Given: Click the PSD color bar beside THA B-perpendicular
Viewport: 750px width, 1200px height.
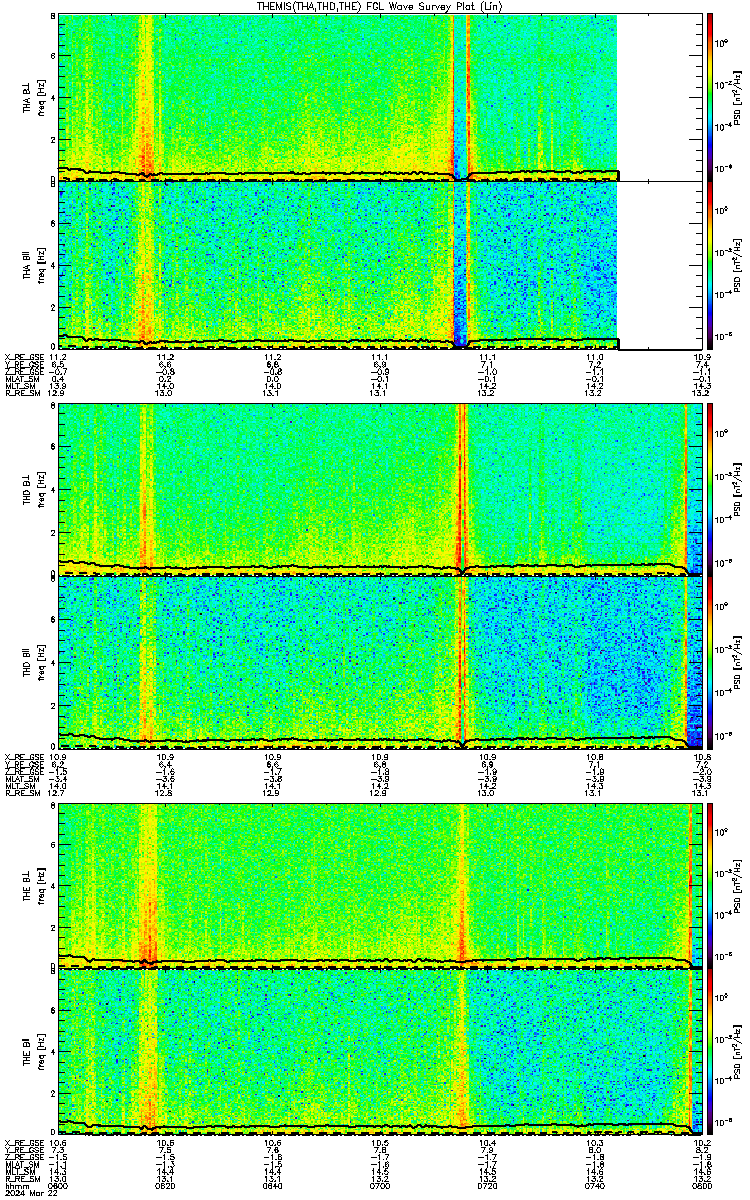Looking at the screenshot, I should (710, 97).
